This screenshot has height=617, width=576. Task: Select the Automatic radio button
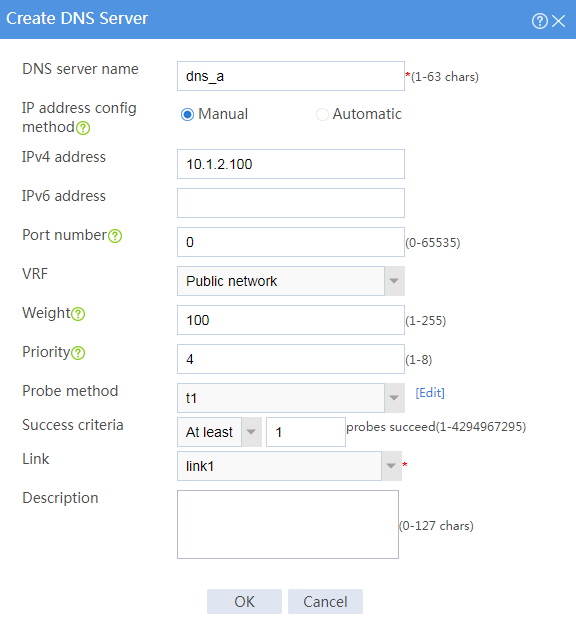point(322,115)
